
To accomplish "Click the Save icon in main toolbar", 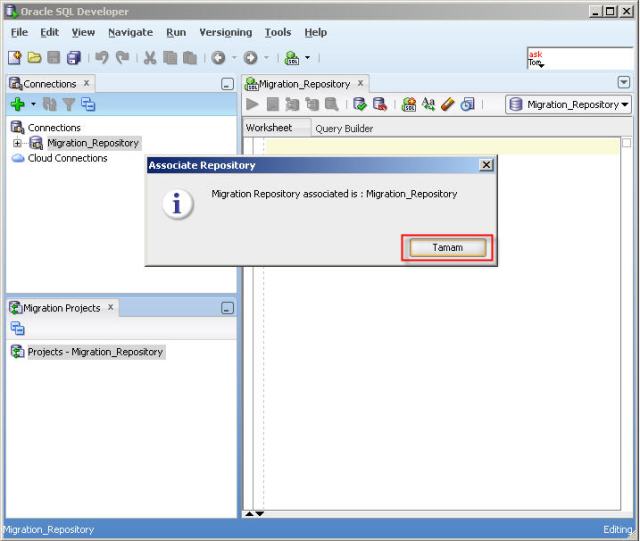I will [54, 58].
